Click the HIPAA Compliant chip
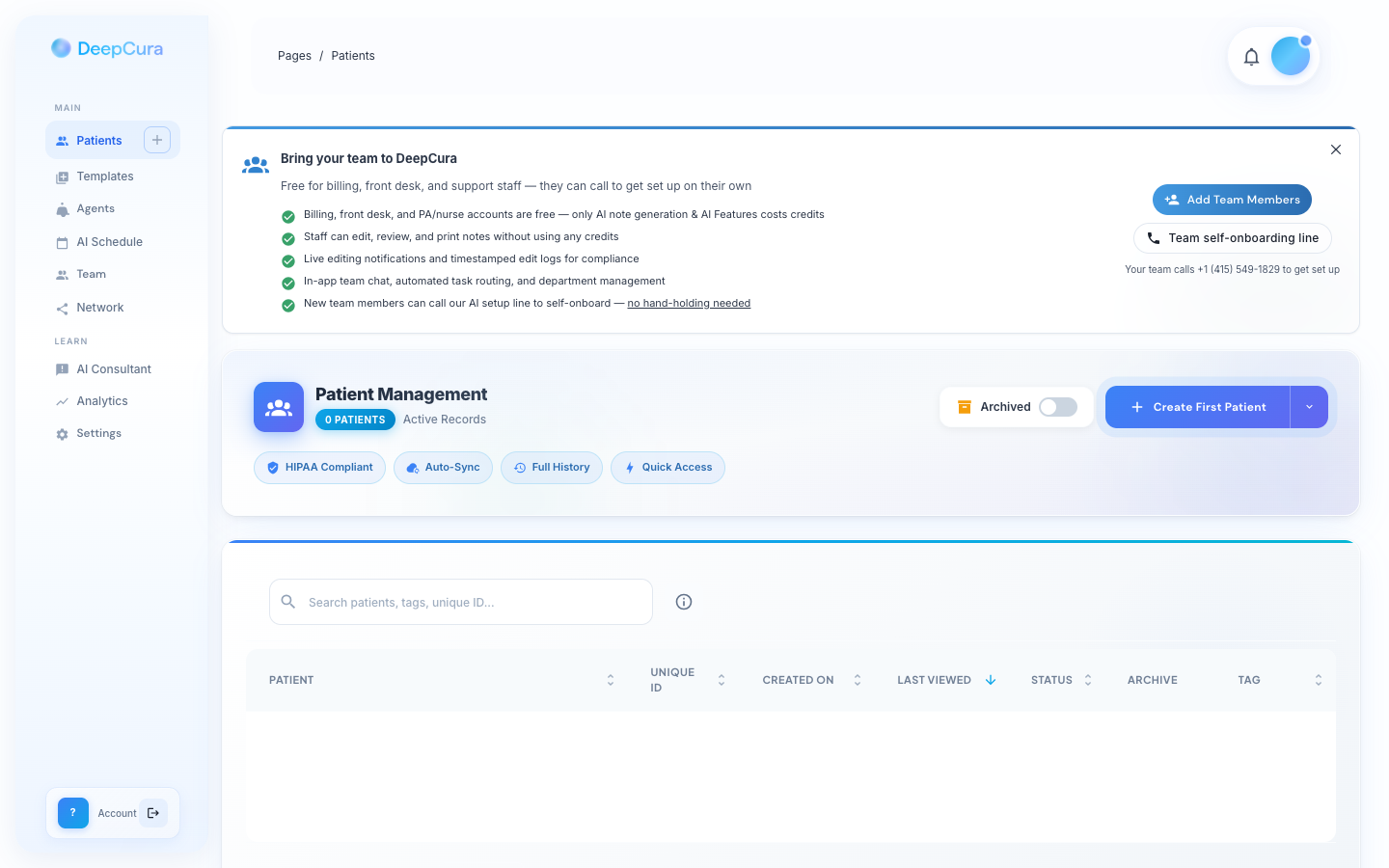Viewport: 1389px width, 868px height. point(319,468)
